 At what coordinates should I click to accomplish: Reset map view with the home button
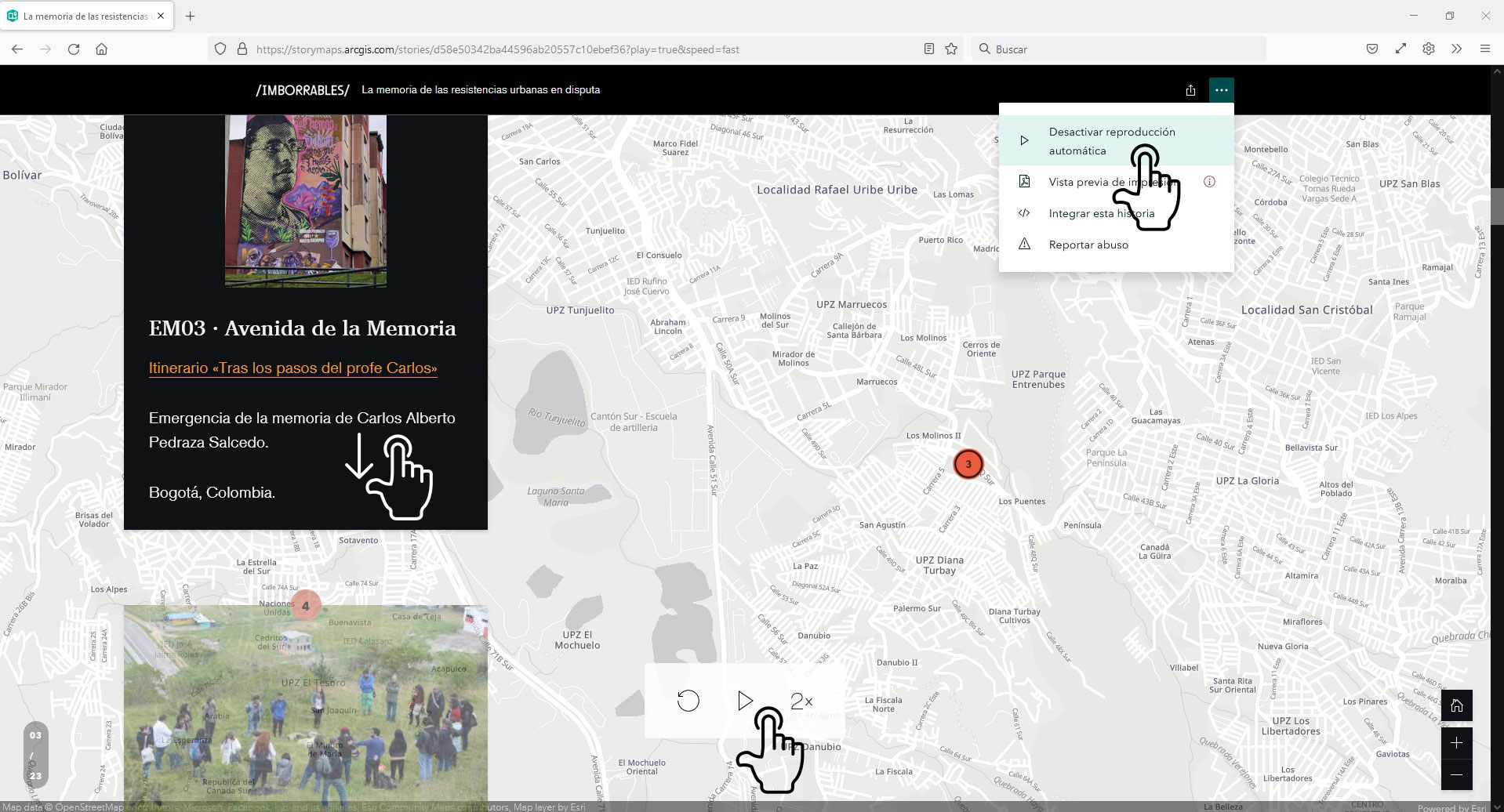(1456, 705)
